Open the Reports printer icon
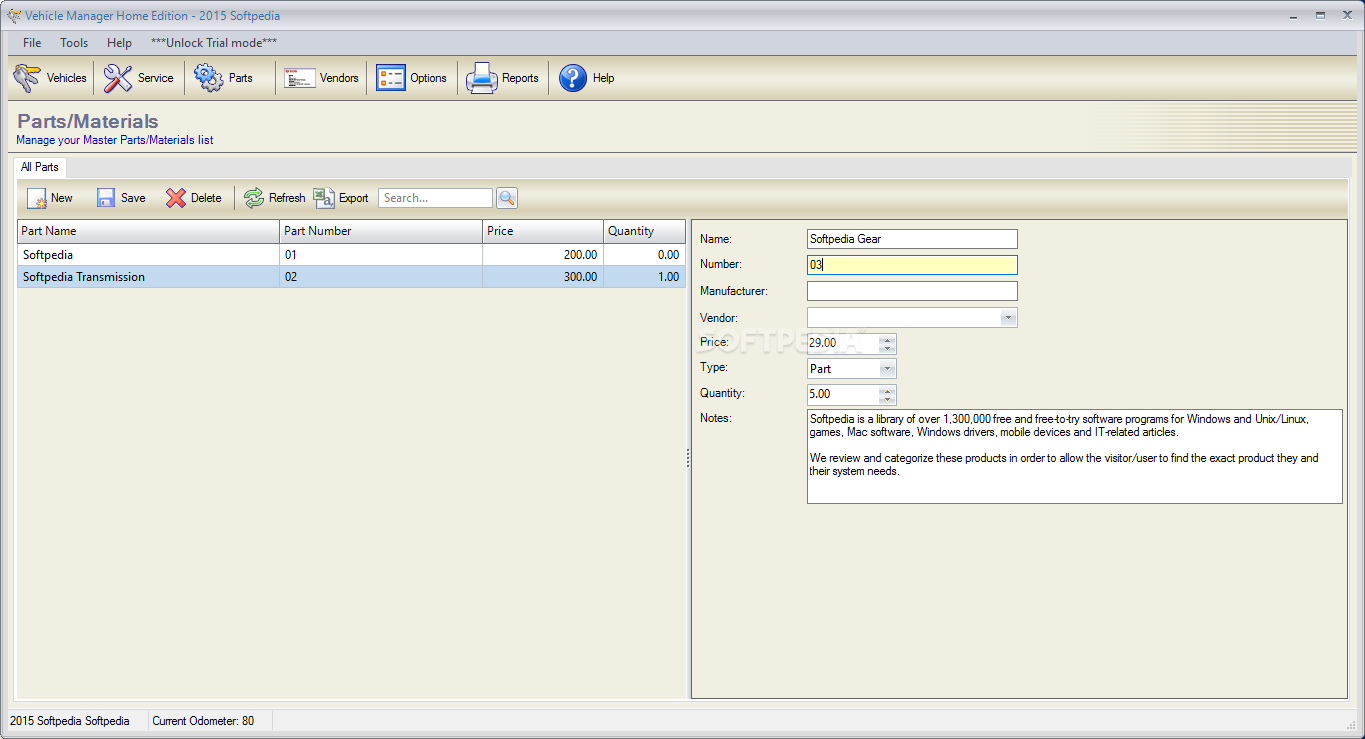1365x739 pixels. (x=481, y=78)
